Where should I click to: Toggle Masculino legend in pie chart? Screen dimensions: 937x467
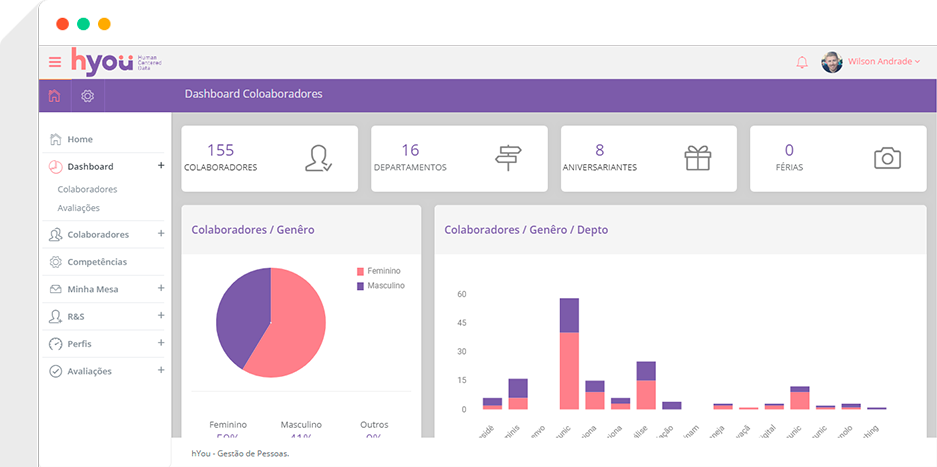tap(384, 285)
